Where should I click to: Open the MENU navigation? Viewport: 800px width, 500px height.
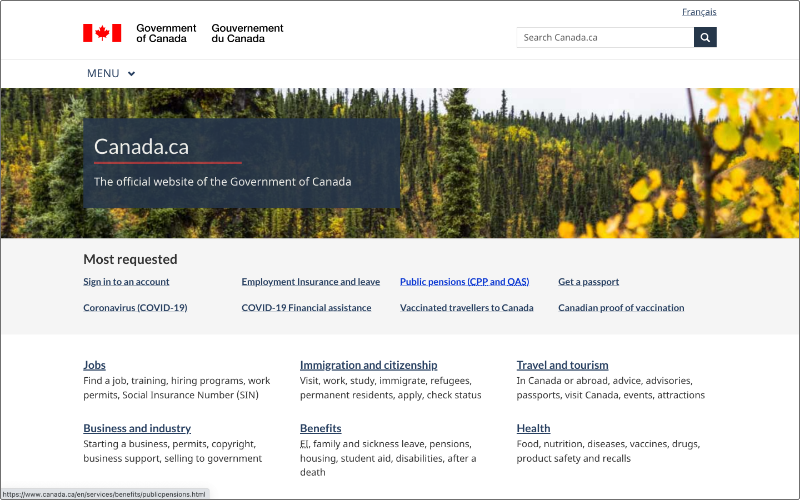pyautogui.click(x=111, y=73)
